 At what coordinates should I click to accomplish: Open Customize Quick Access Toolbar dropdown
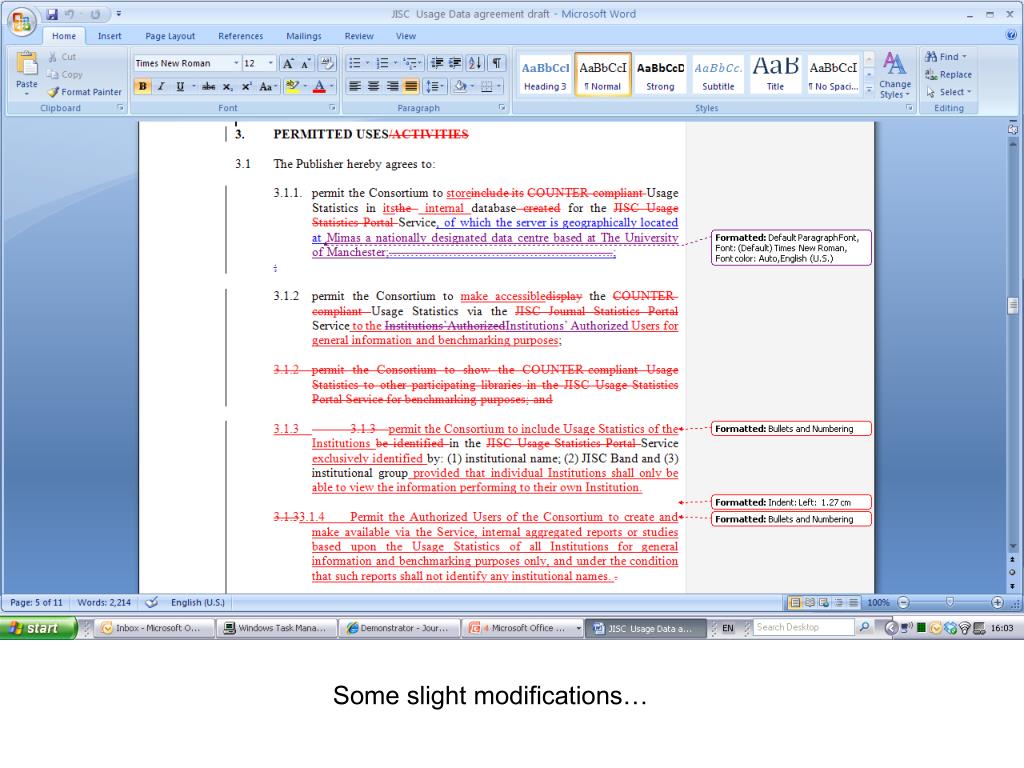pyautogui.click(x=118, y=14)
